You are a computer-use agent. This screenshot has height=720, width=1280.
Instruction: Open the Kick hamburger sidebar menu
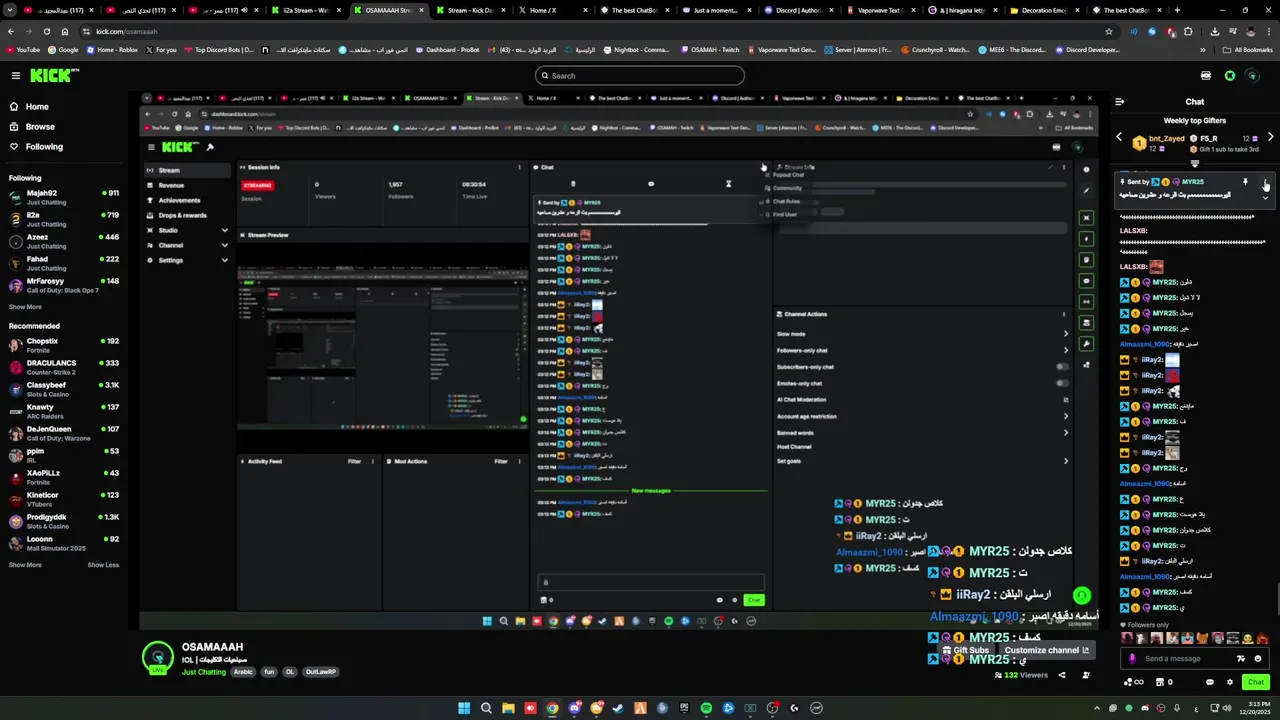[x=15, y=75]
